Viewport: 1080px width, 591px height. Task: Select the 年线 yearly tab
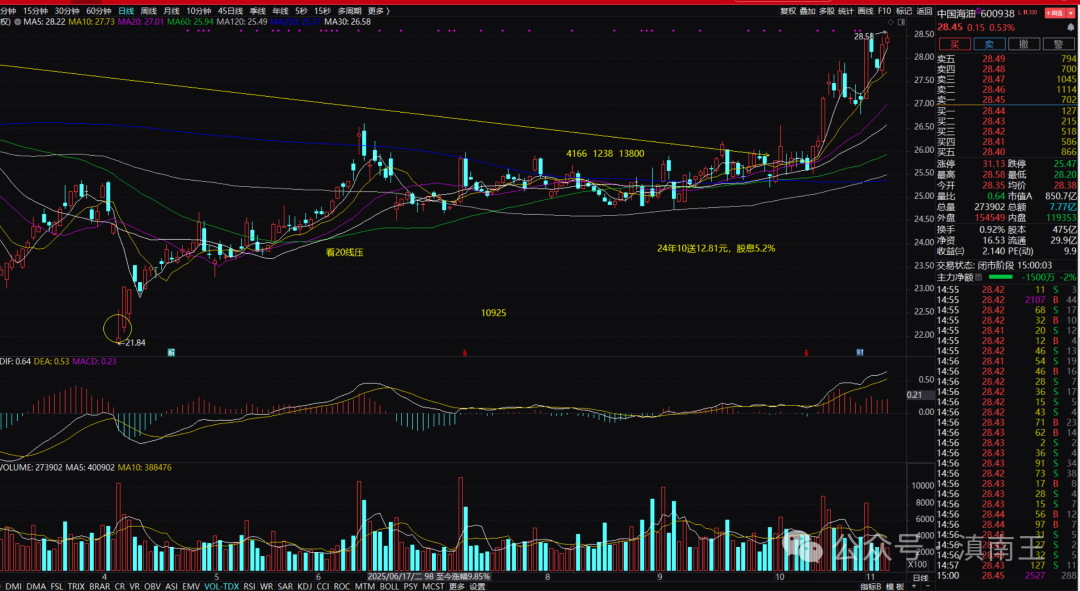pos(280,11)
